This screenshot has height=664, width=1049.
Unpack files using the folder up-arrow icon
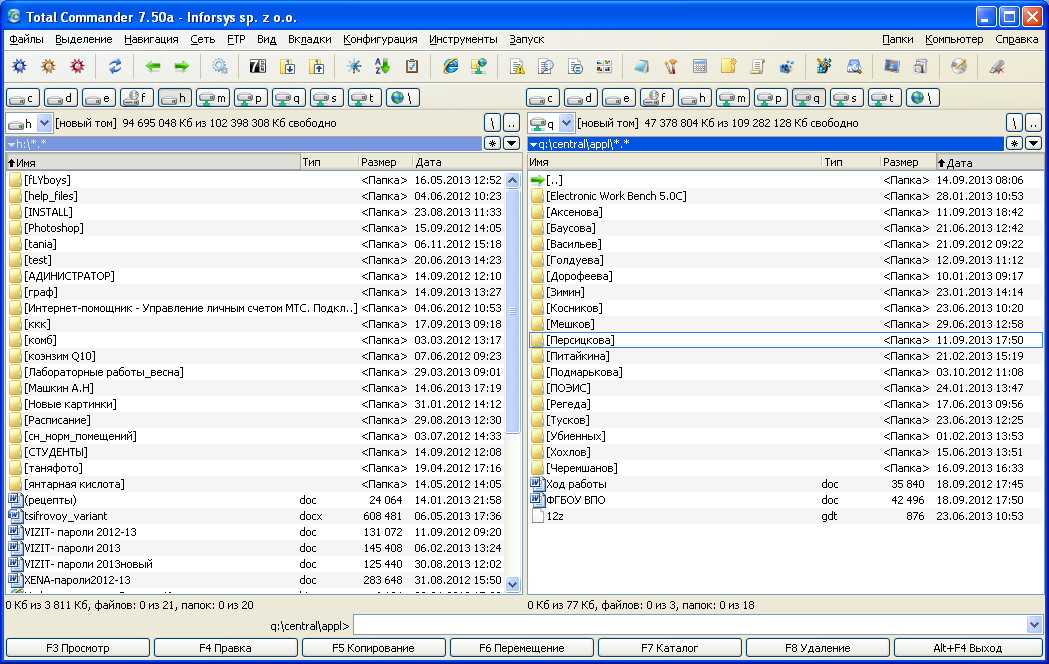[x=316, y=66]
